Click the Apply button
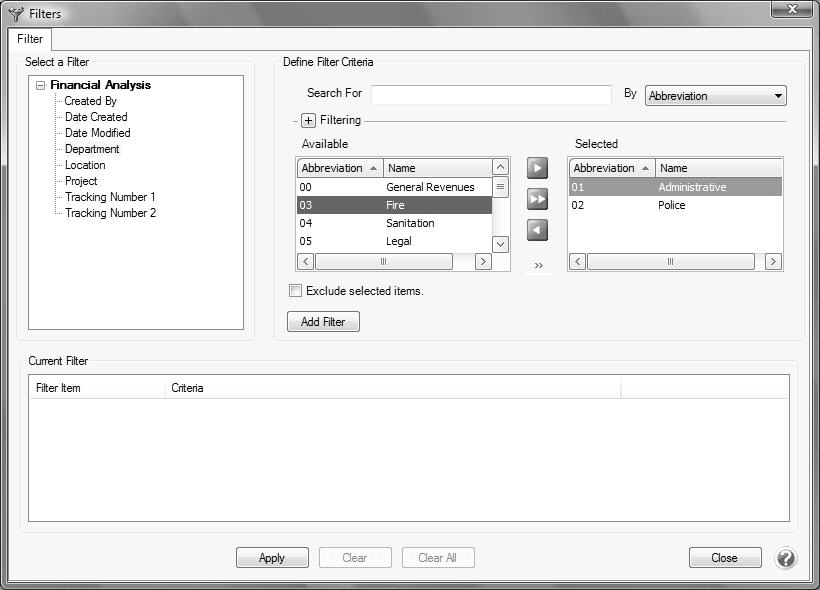 272,558
